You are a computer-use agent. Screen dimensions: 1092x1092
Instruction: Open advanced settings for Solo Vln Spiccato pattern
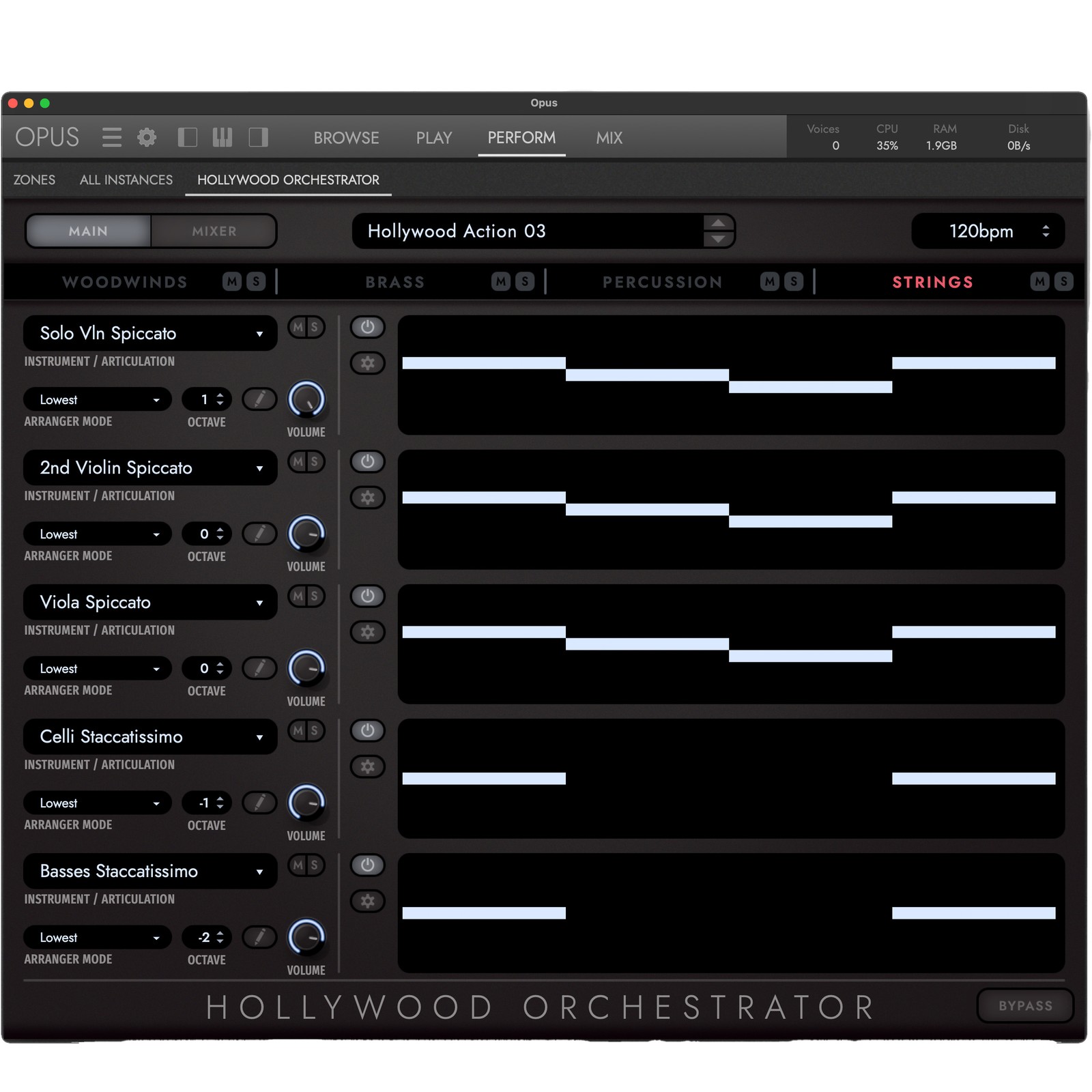(368, 362)
